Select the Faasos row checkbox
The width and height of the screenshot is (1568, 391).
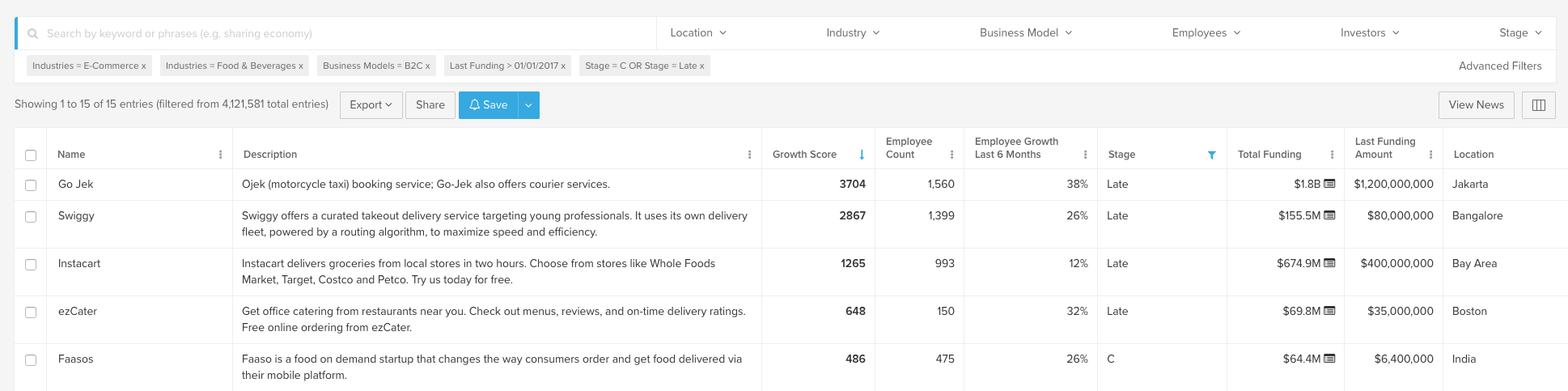[x=31, y=360]
